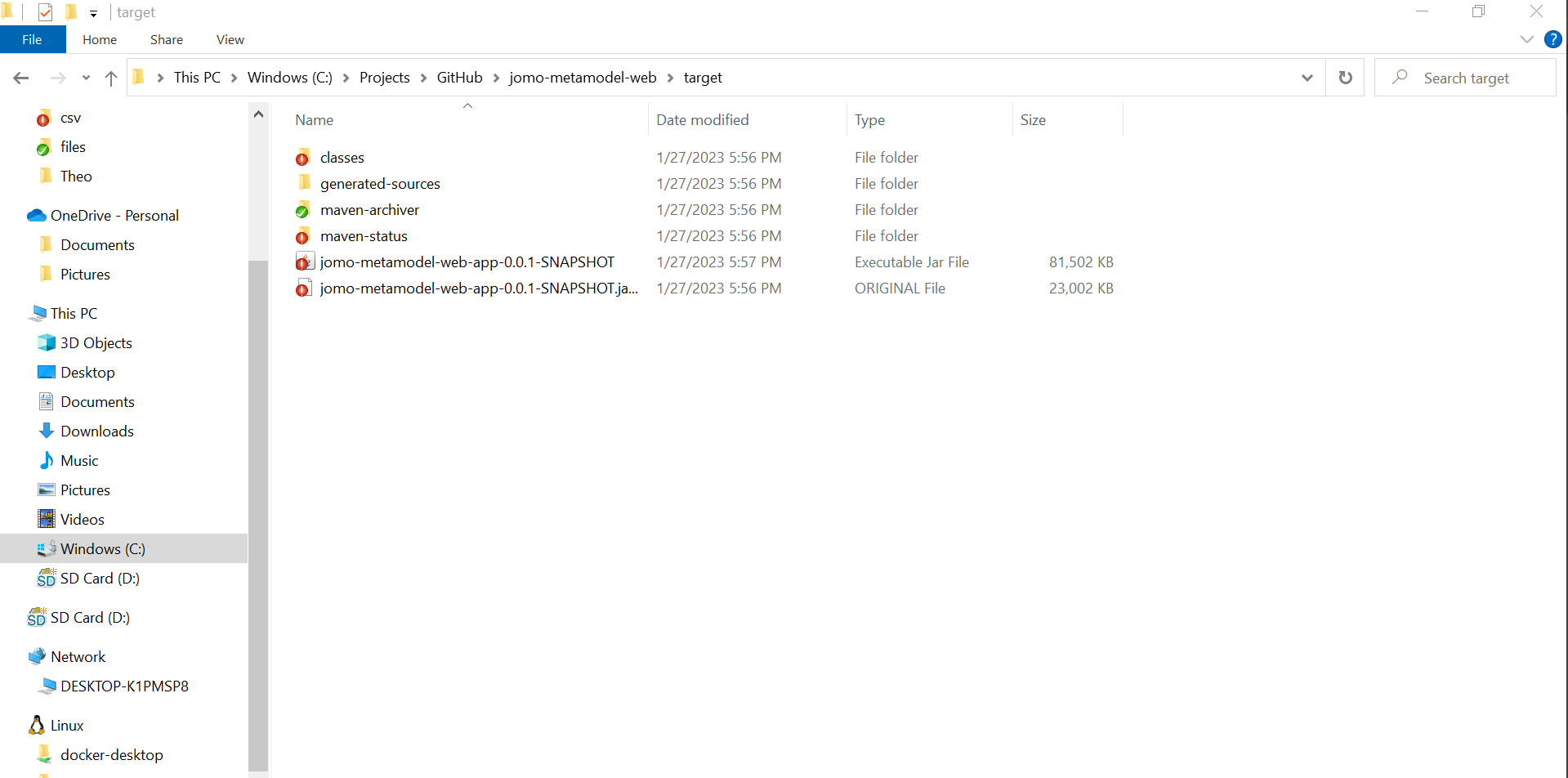Click This PC in the address bar
Screen dimensions: 1568x778
point(197,78)
